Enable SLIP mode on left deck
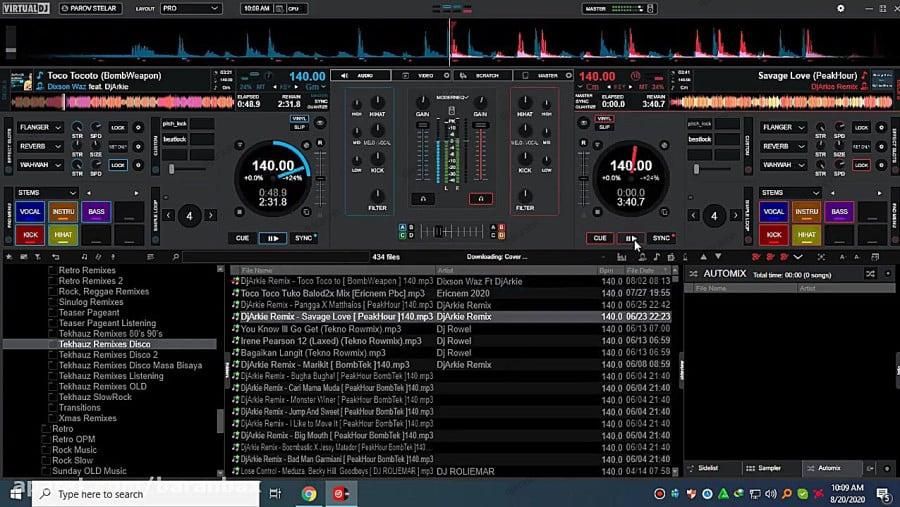900x507 pixels. [299, 126]
